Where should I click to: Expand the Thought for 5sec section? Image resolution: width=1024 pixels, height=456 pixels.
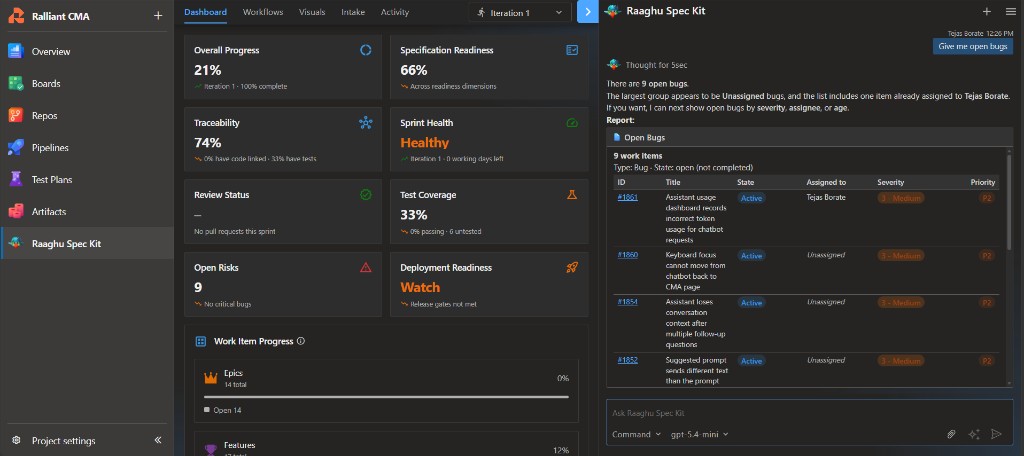(x=656, y=65)
